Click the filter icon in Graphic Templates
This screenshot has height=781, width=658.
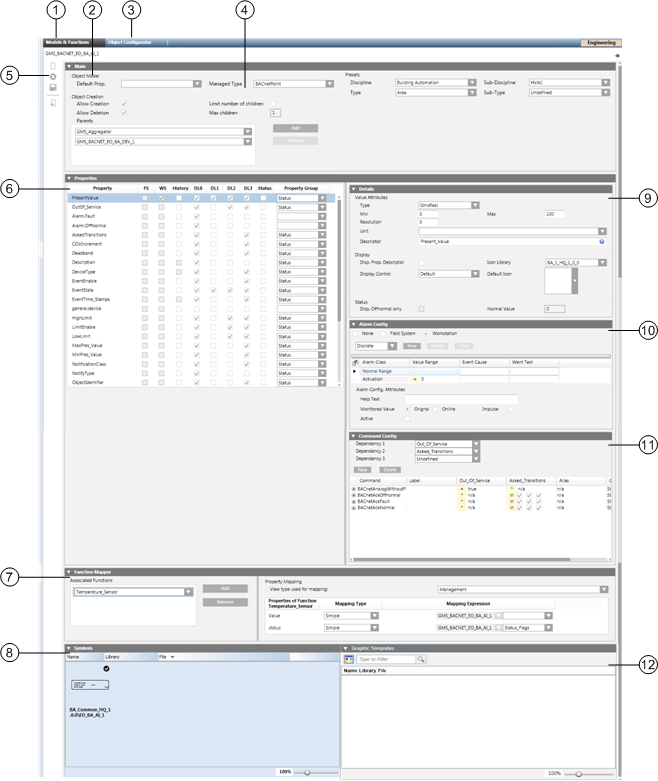pos(348,659)
